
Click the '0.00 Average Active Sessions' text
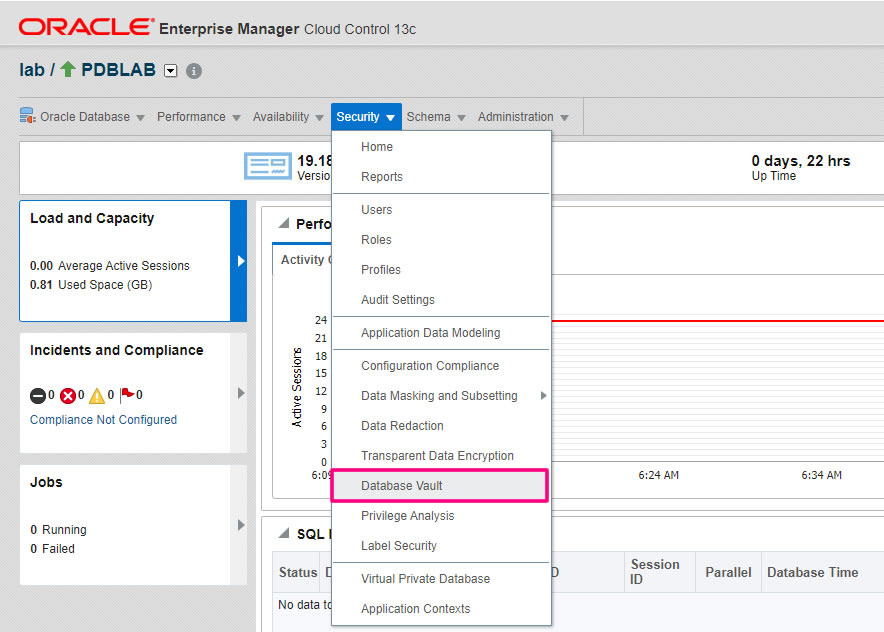click(x=110, y=266)
